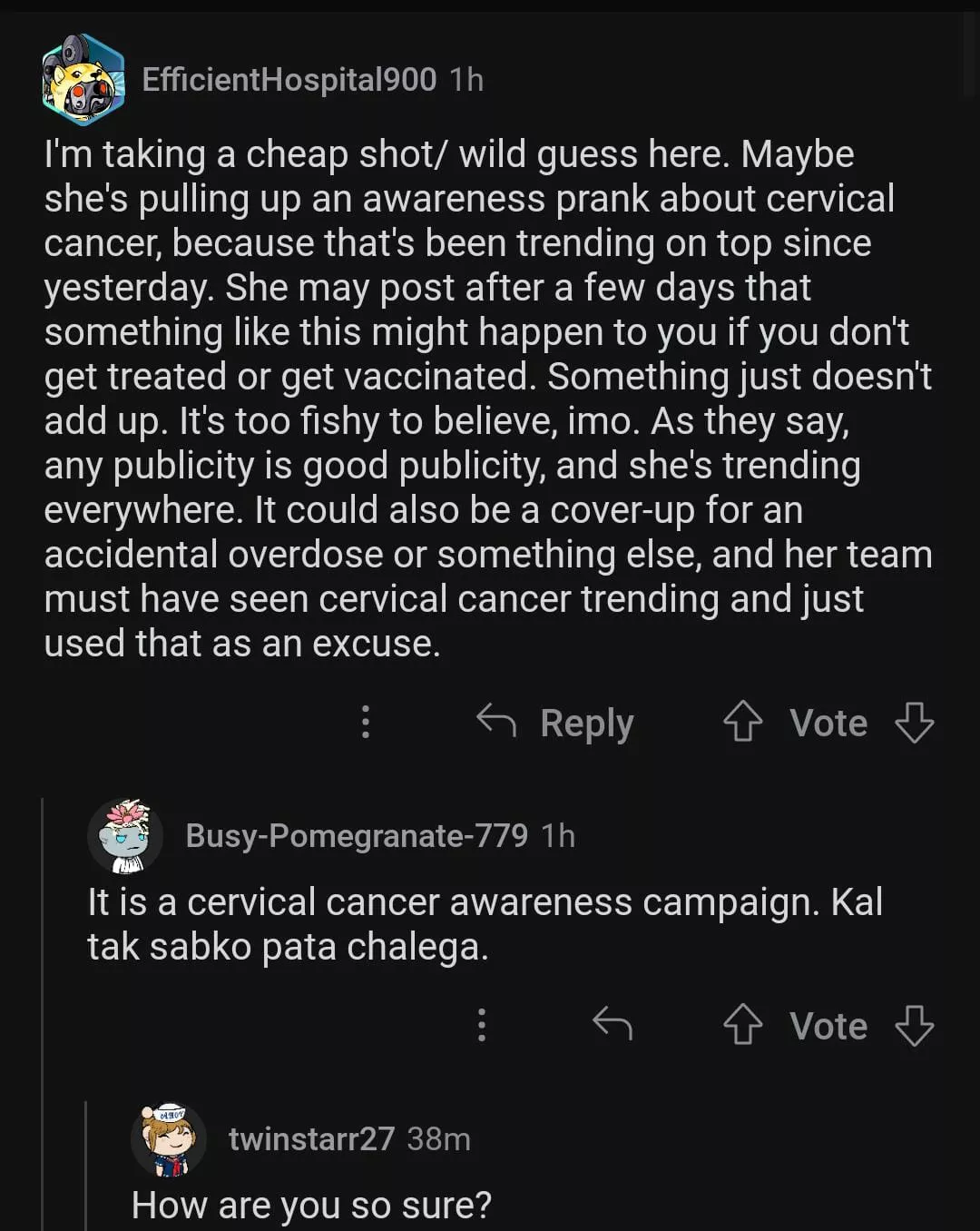Collapse thread via line beside Busy-Pomegranate-779's reply
The height and width of the screenshot is (1231, 980).
pyautogui.click(x=43, y=999)
